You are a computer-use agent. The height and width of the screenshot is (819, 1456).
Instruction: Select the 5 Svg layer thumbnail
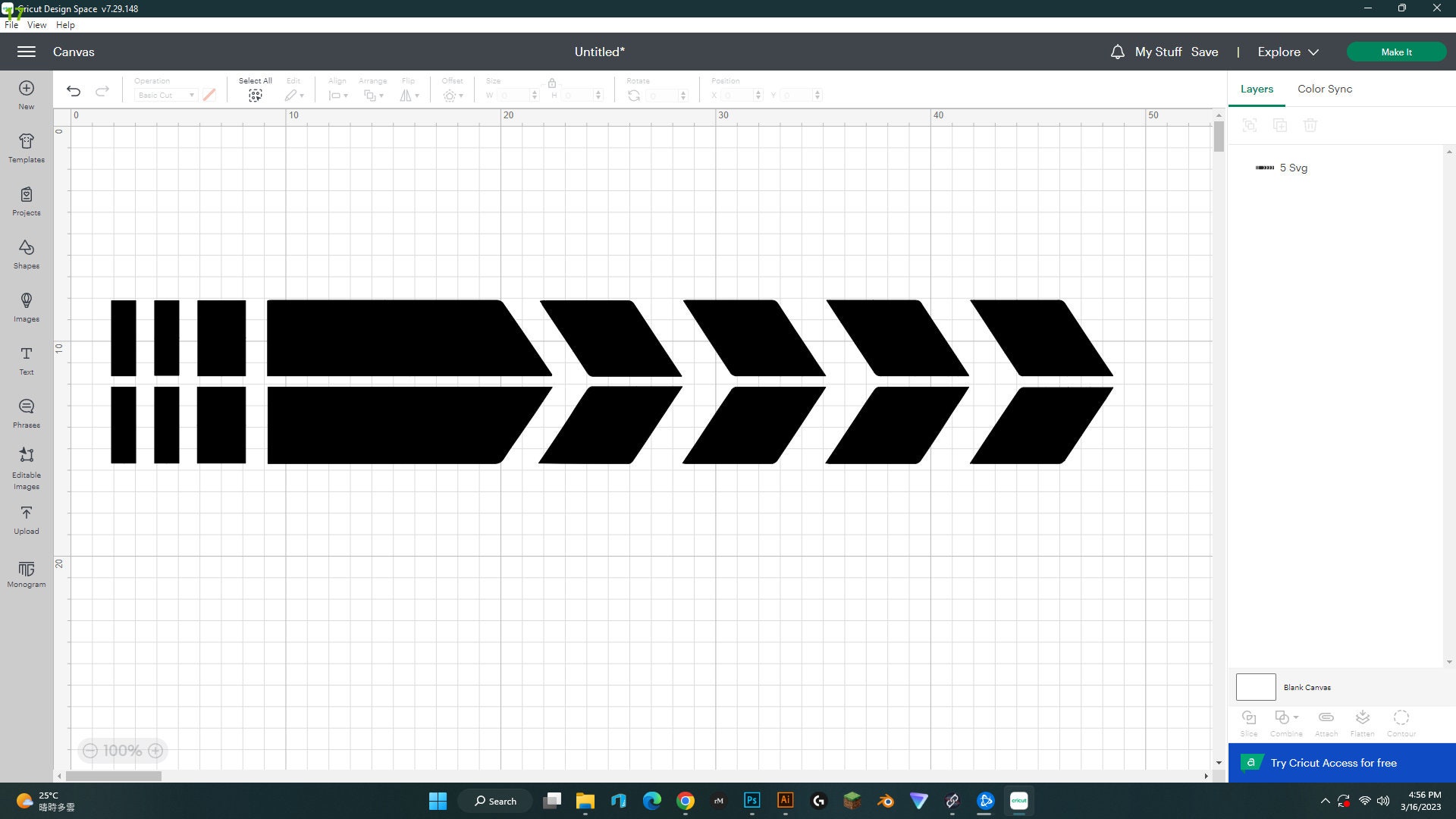(1265, 168)
